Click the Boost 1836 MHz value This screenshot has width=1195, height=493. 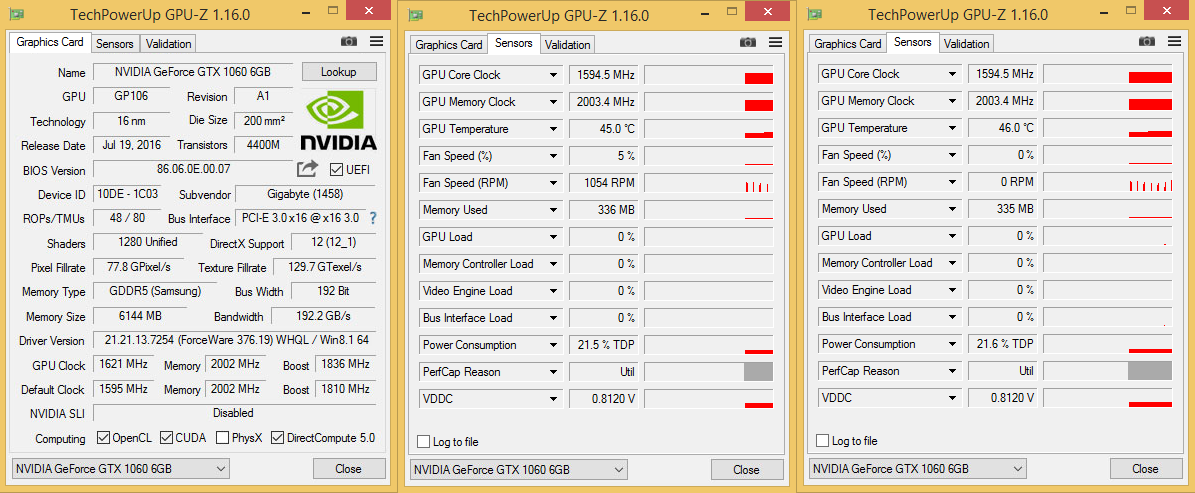[345, 364]
